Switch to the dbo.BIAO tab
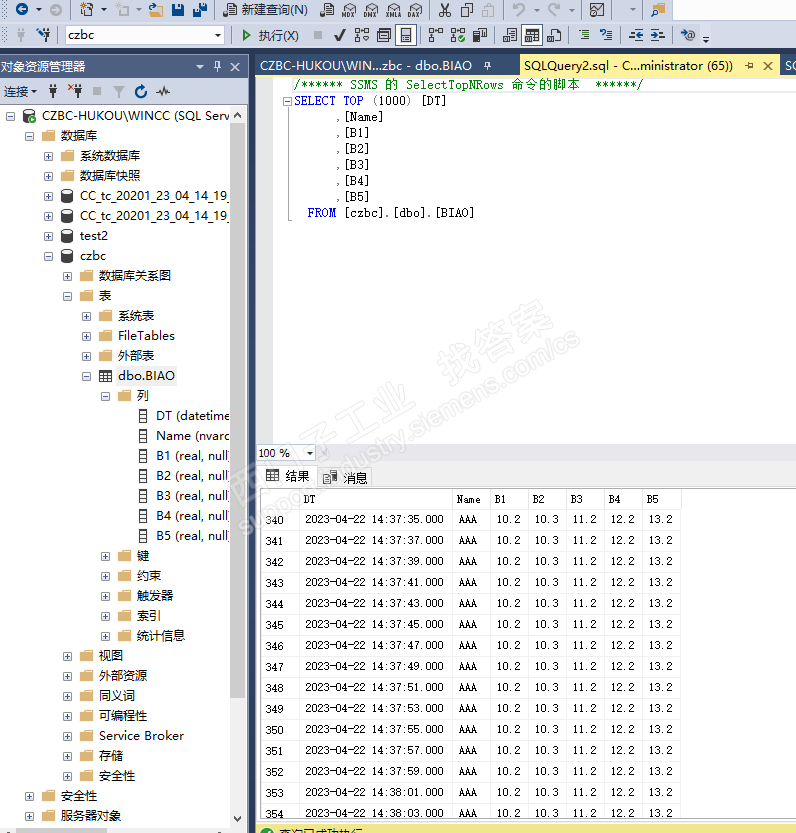Viewport: 796px width, 833px height. (366, 65)
